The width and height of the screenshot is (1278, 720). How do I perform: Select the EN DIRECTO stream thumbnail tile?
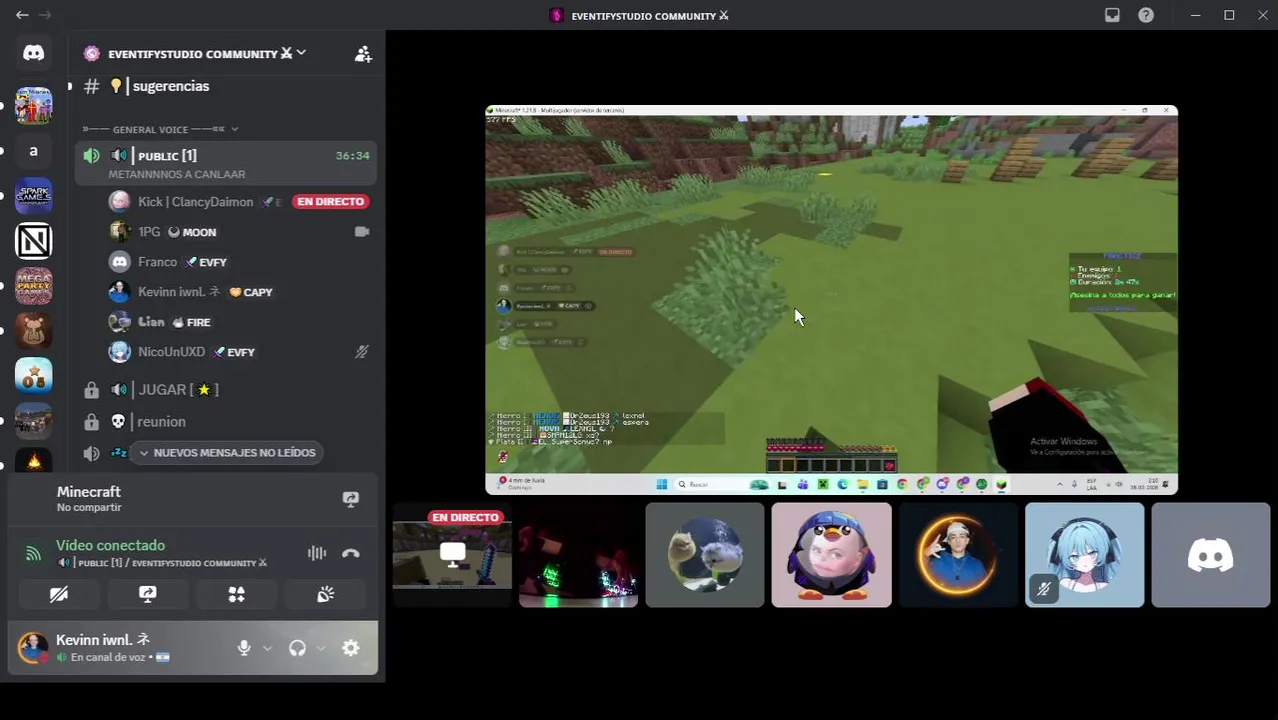point(452,555)
